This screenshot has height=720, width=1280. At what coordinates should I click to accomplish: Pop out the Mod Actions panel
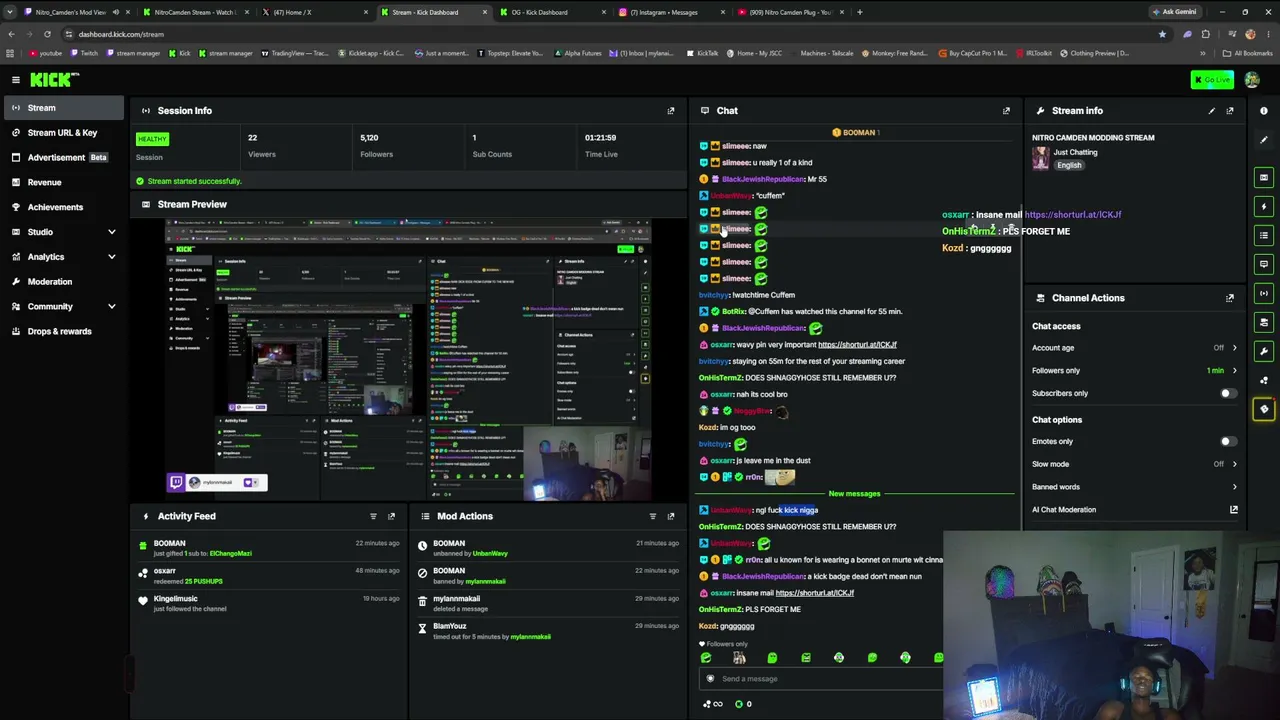[671, 516]
